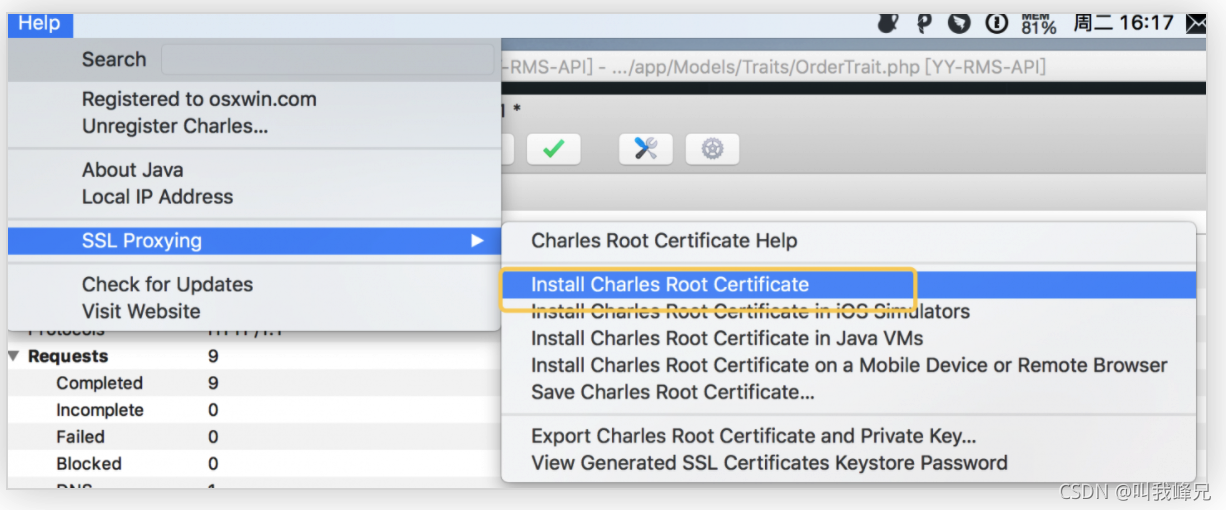Image resolution: width=1226 pixels, height=510 pixels.
Task: Expand the SSL Proxying submenu
Action: (254, 241)
